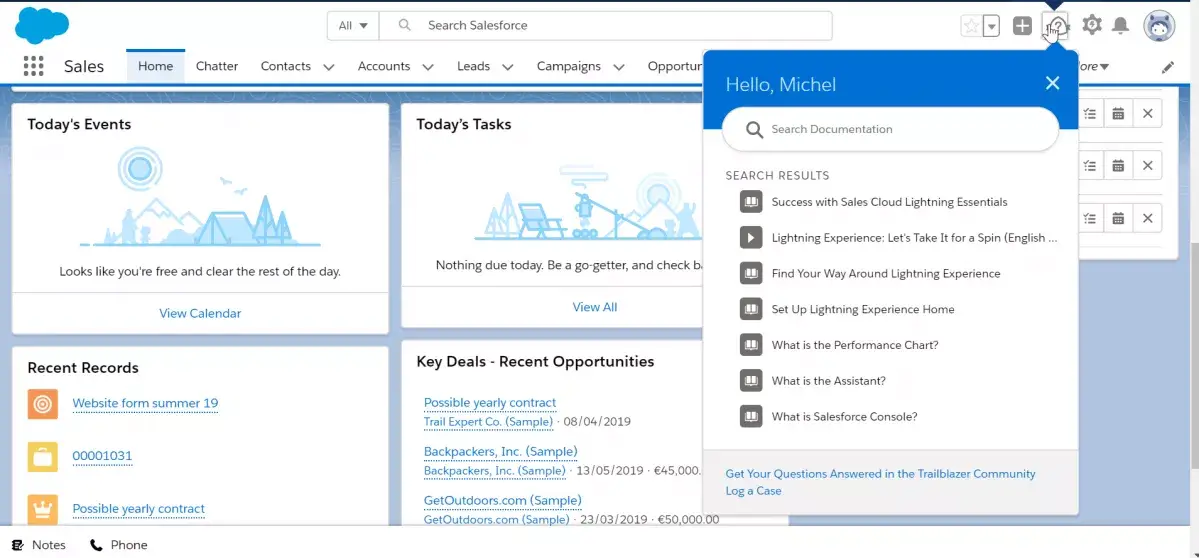Open the Contacts tab
The width and height of the screenshot is (1199, 558).
point(285,67)
